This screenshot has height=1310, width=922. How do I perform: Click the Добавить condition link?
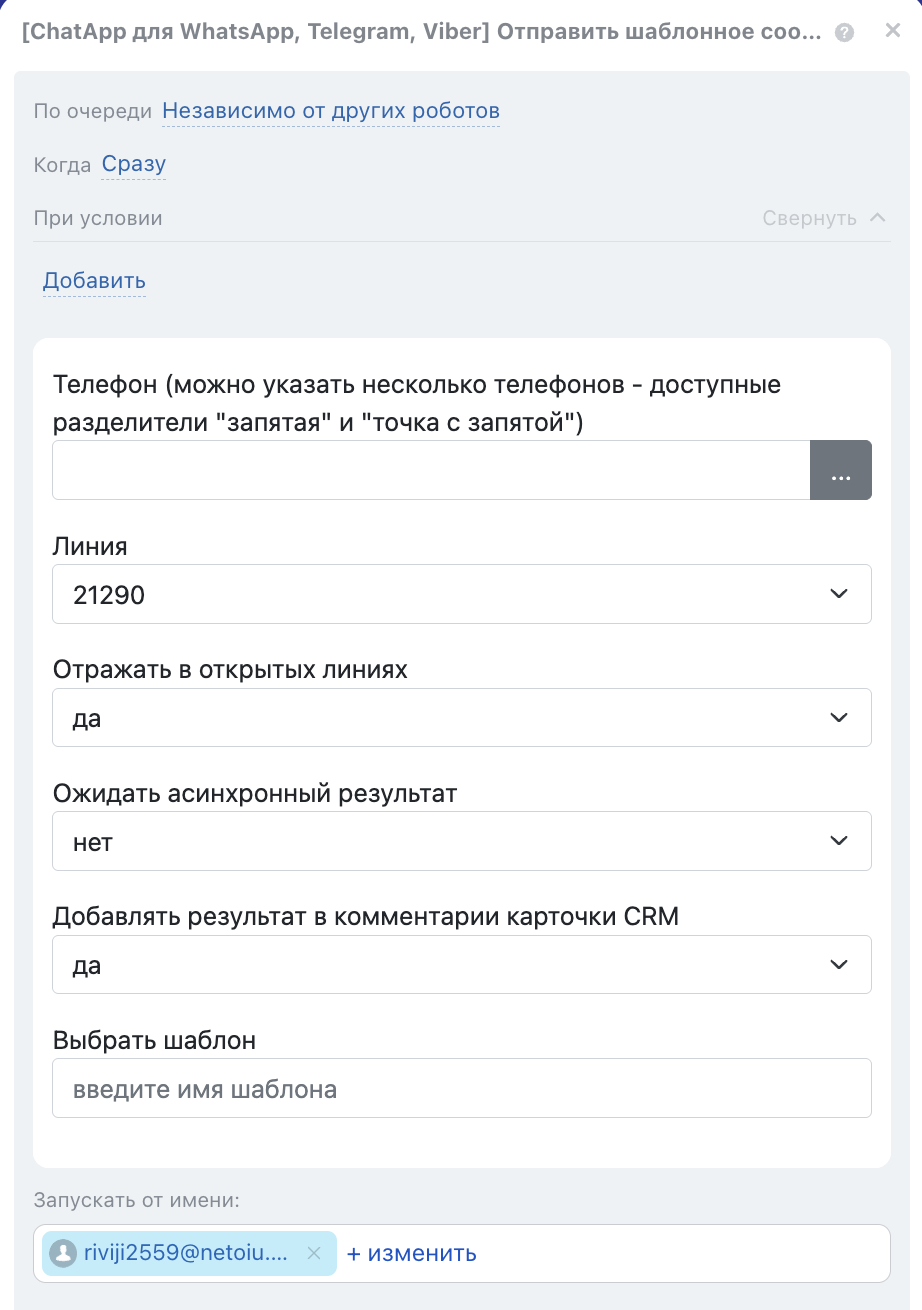[94, 281]
